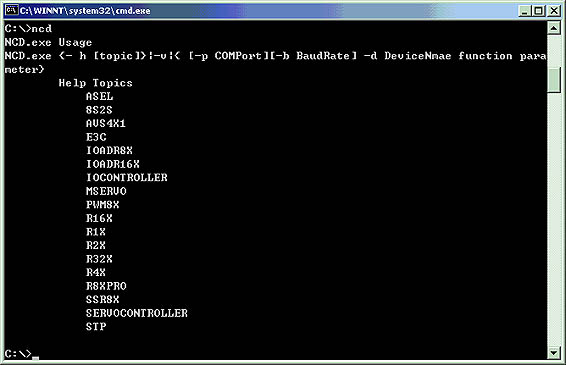Click the MSERVO topic text
This screenshot has width=566, height=365.
click(x=106, y=191)
